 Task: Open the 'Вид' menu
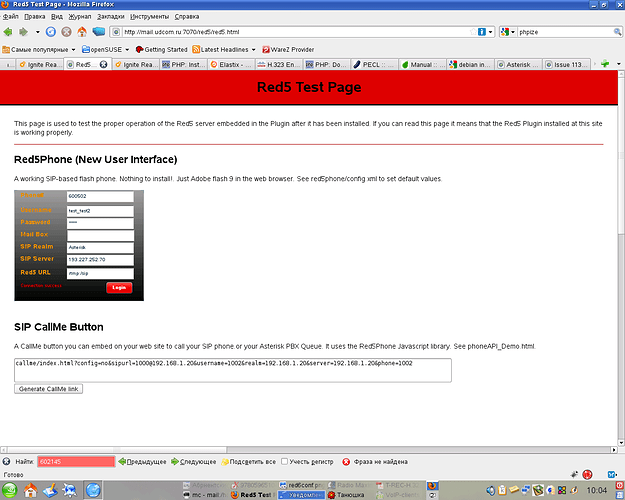click(x=57, y=16)
